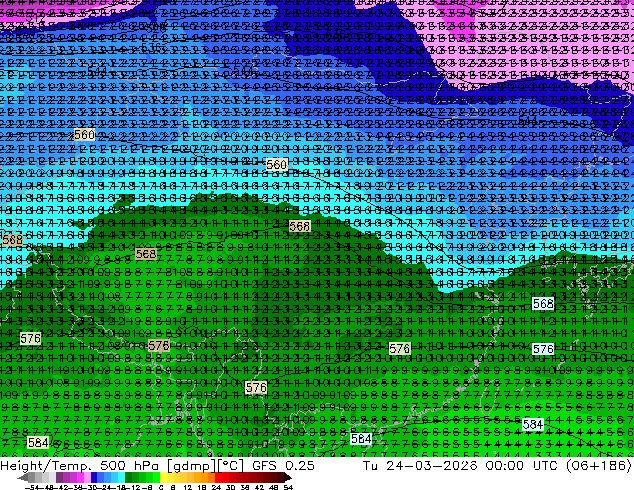Click the legend scale value '0'
This screenshot has height=490, width=634.
[161, 487]
